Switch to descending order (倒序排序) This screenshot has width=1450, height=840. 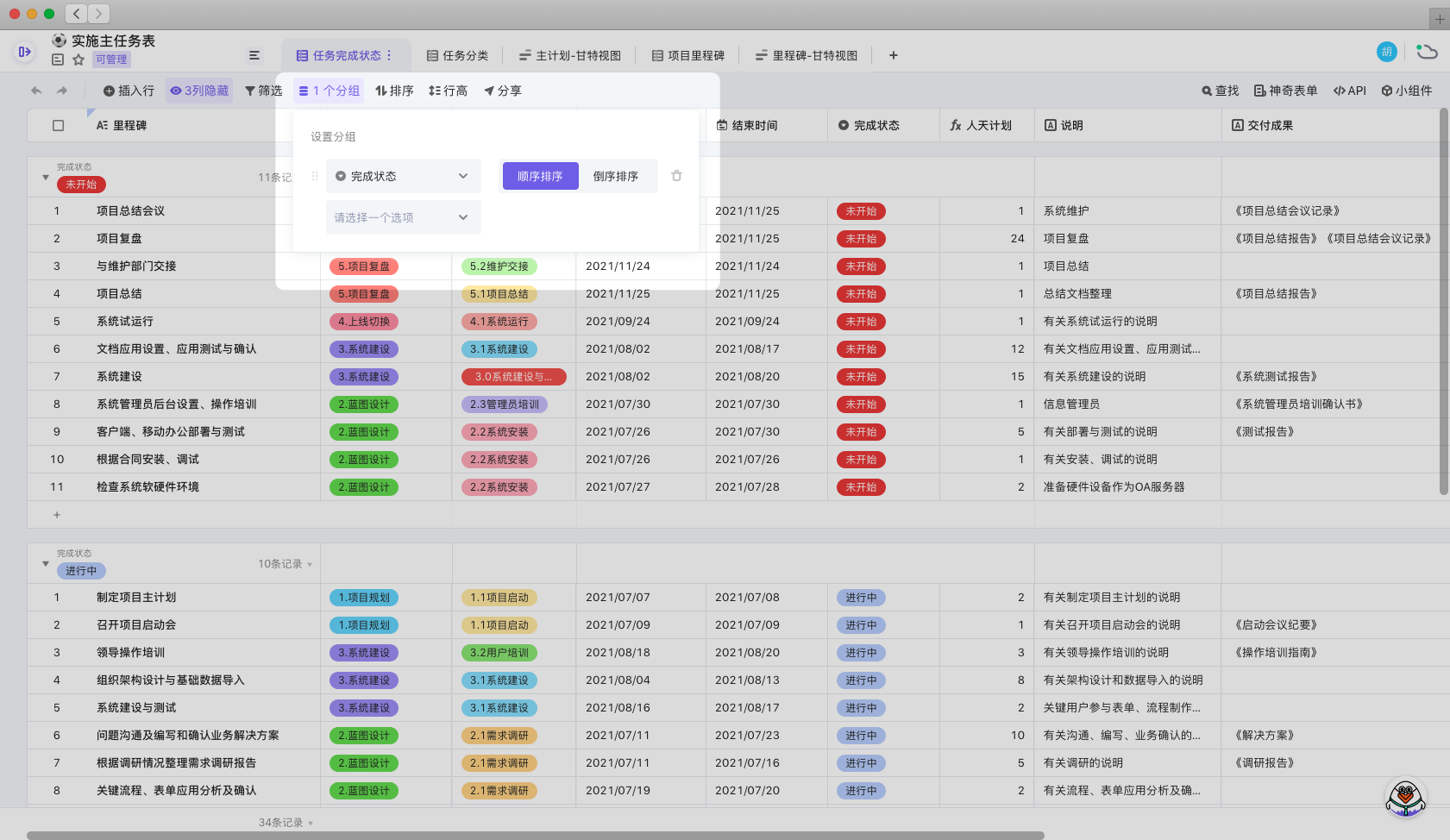coord(616,176)
